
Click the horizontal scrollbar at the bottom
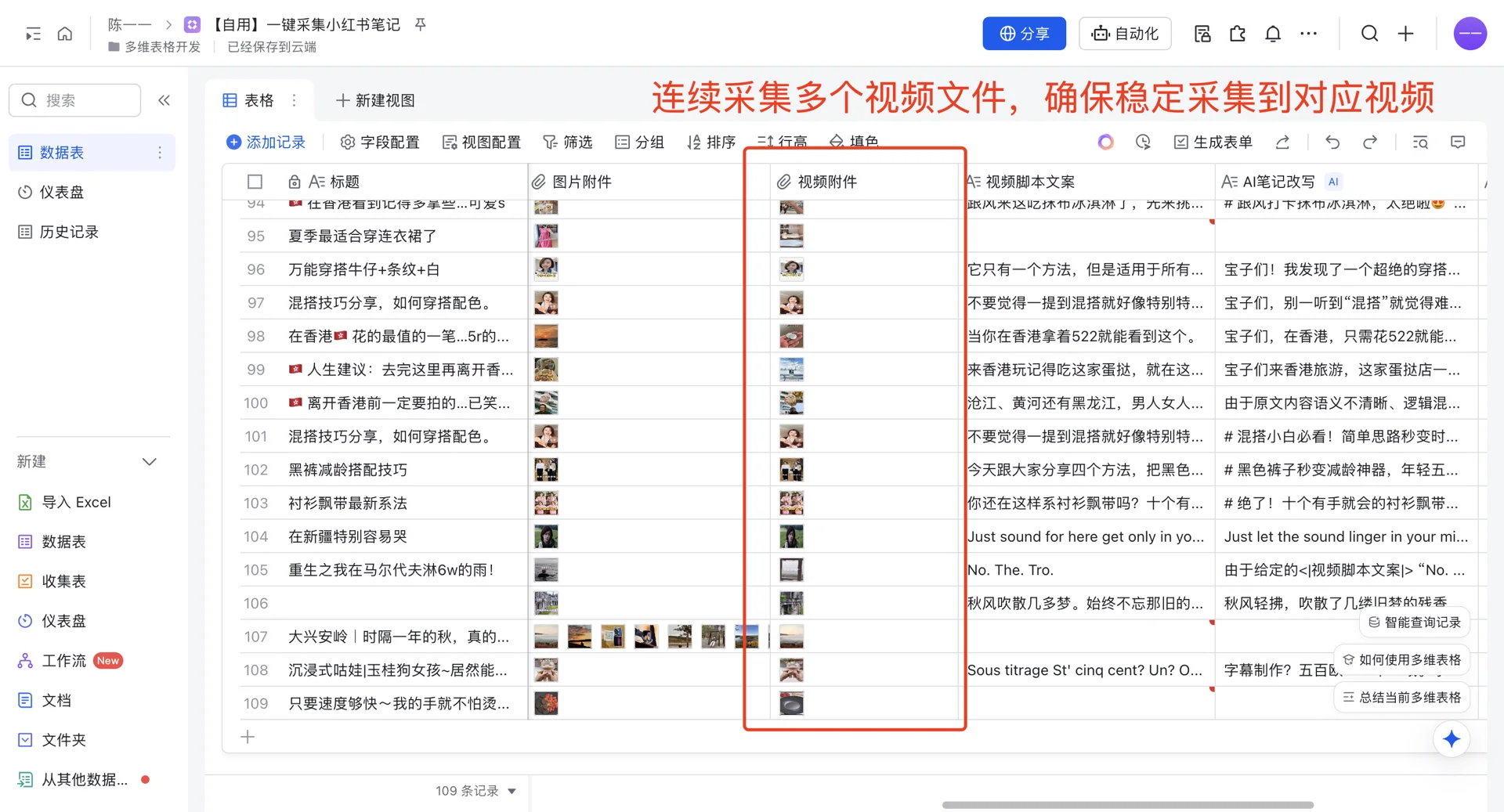pyautogui.click(x=1128, y=803)
